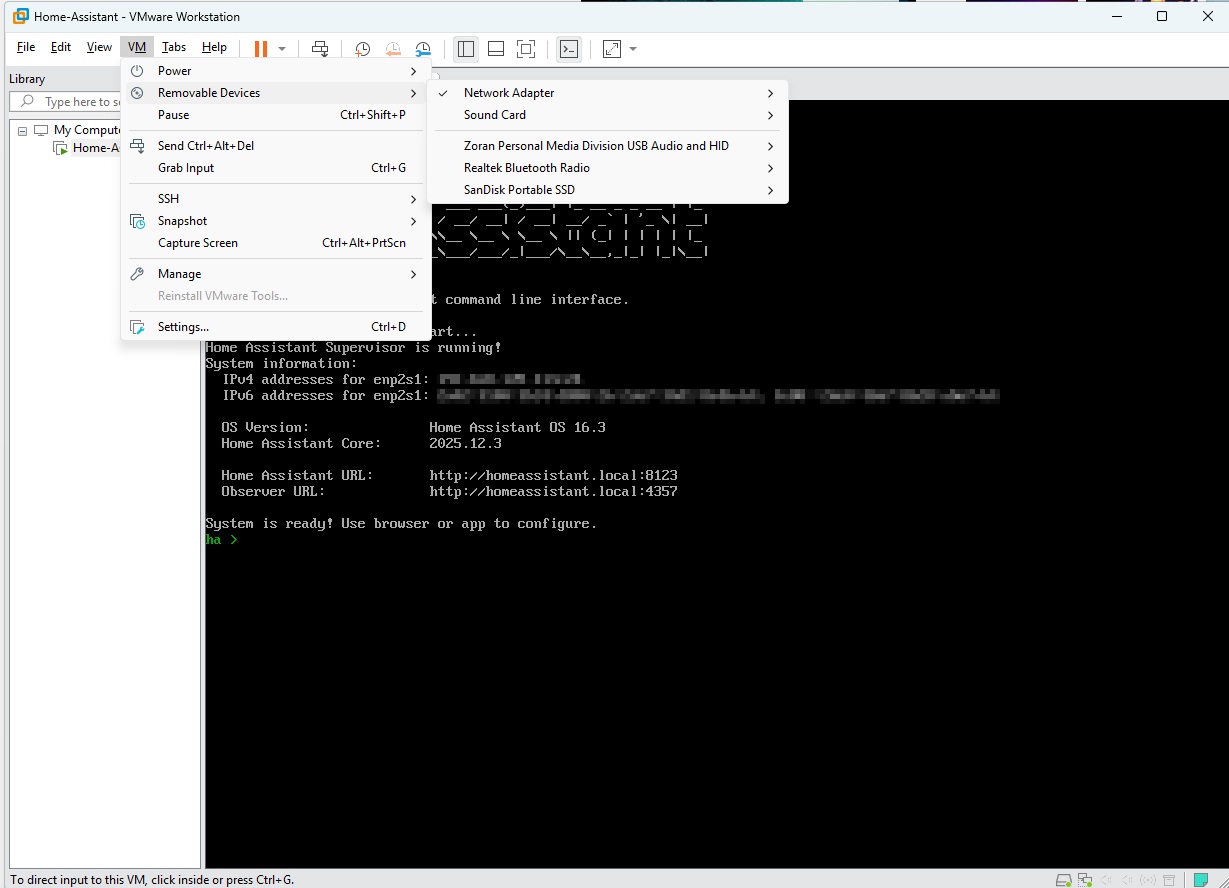The width and height of the screenshot is (1229, 888).
Task: Open the Edit menu
Action: pos(61,47)
